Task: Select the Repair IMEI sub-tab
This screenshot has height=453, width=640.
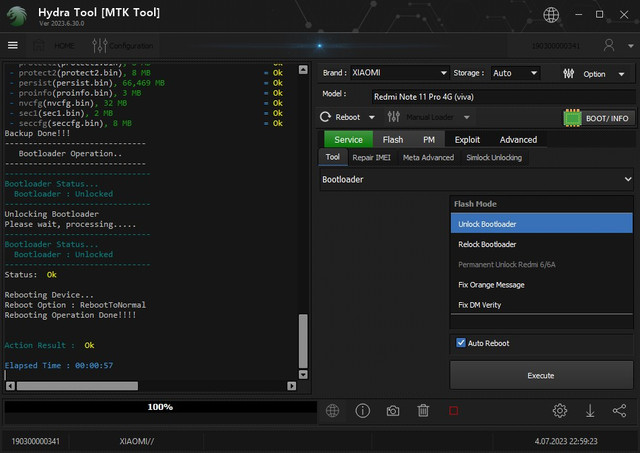Action: pyautogui.click(x=371, y=158)
